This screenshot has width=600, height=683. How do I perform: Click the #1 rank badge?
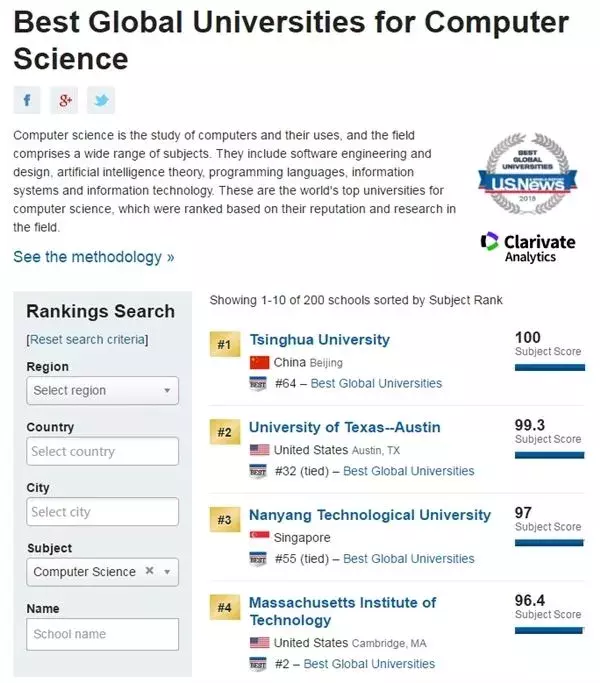coord(224,346)
